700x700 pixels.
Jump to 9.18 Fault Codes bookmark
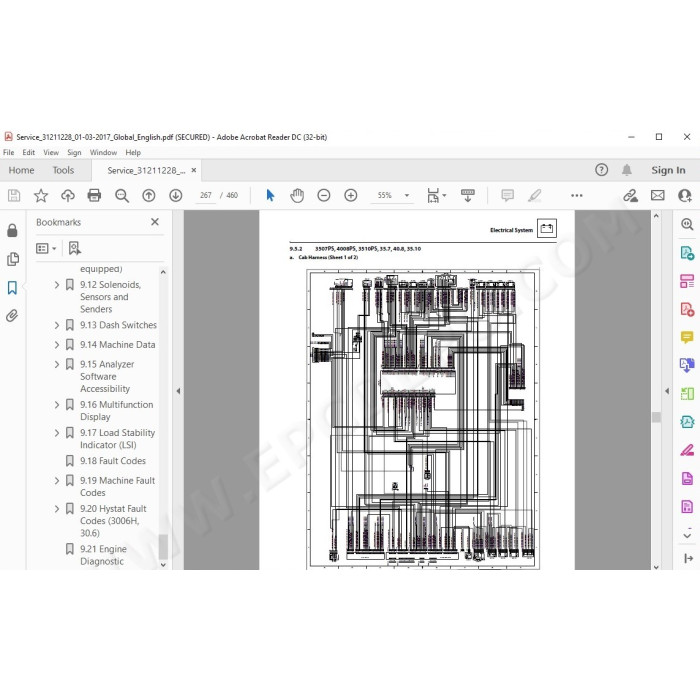pos(112,461)
